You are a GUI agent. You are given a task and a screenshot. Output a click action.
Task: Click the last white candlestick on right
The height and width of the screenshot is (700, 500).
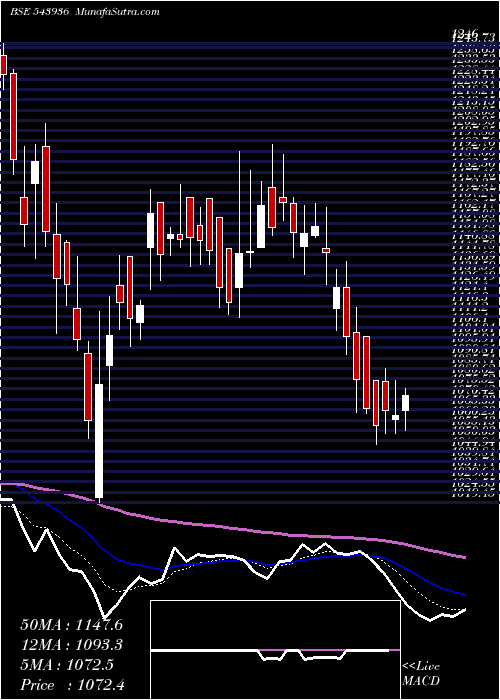pyautogui.click(x=405, y=403)
